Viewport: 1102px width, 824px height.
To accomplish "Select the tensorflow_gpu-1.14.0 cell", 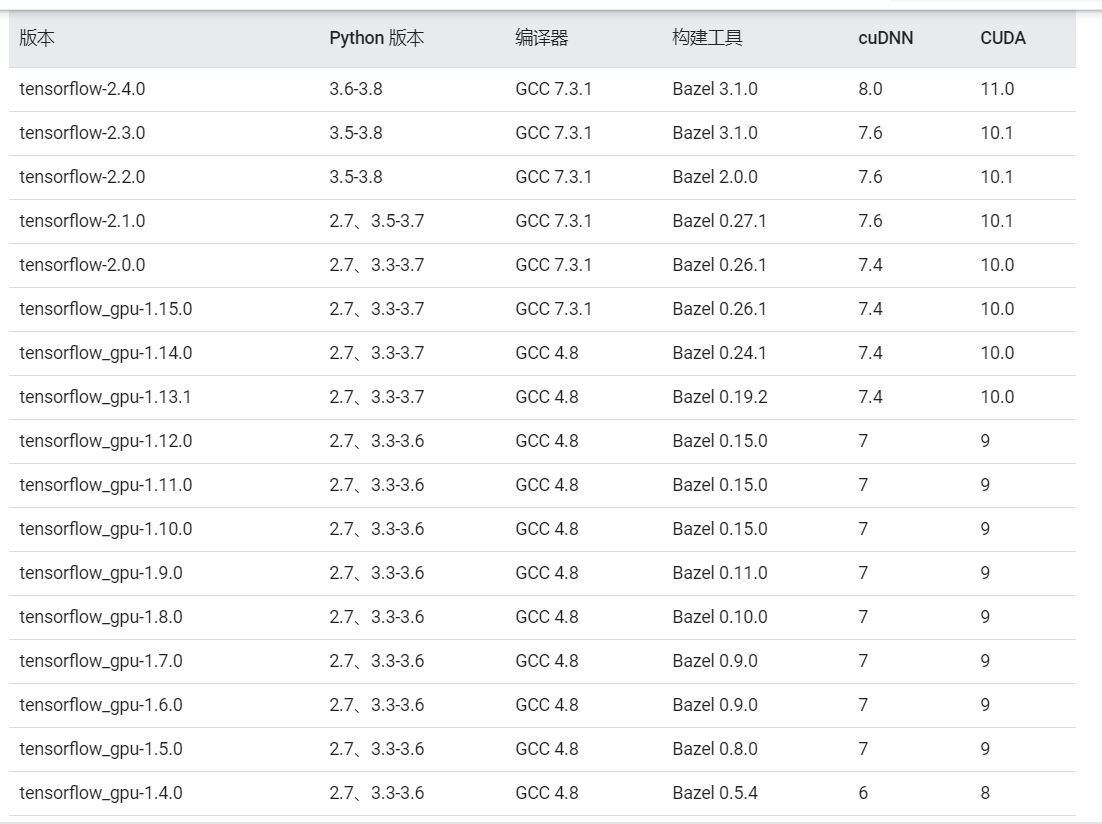I will (x=105, y=353).
